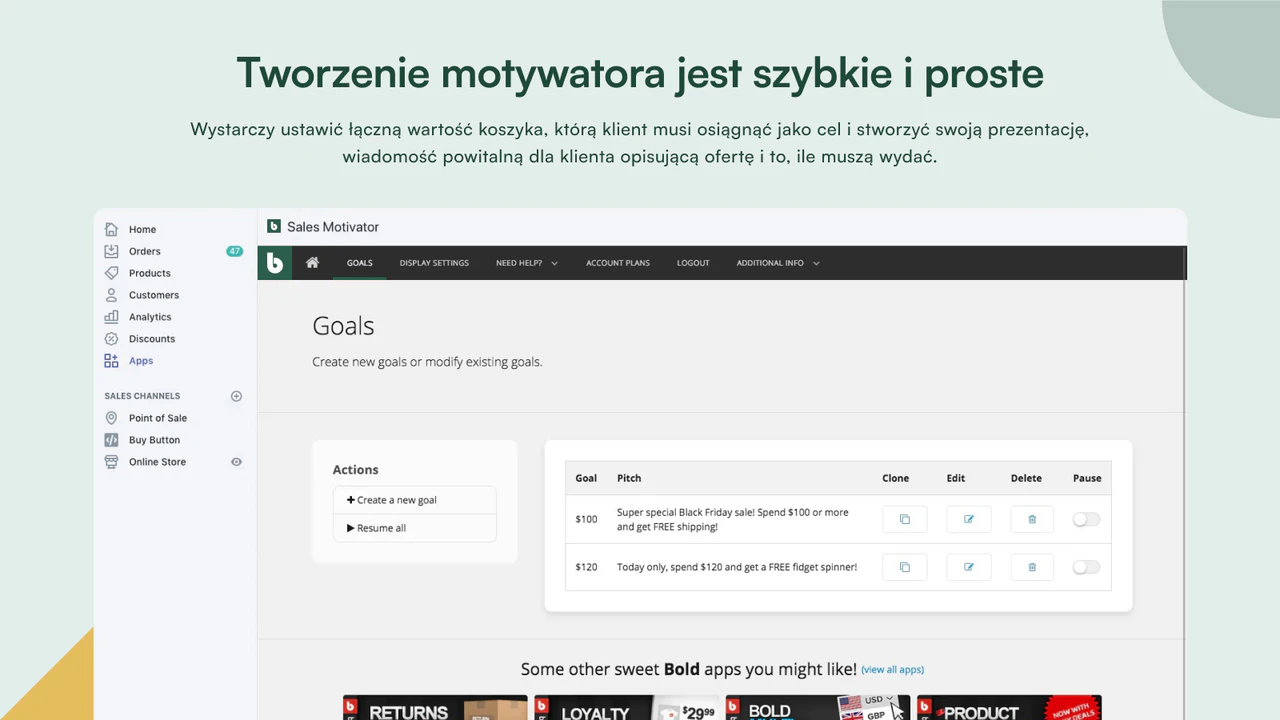
Task: Open Orders in the sidebar
Action: click(x=145, y=251)
